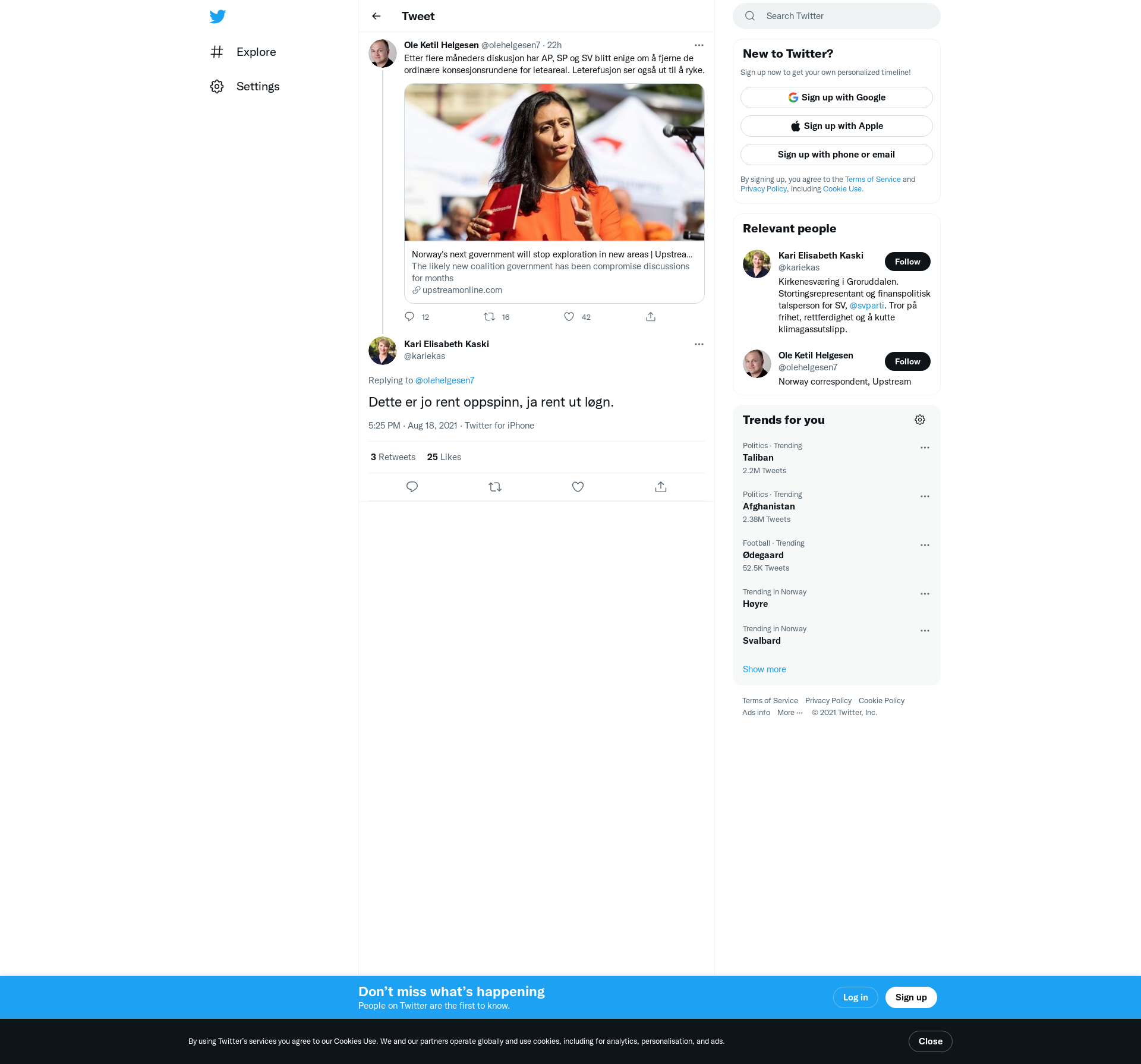This screenshot has width=1141, height=1064.
Task: Open Ole Ketil Helgesen avatar in Relevant people
Action: click(757, 364)
